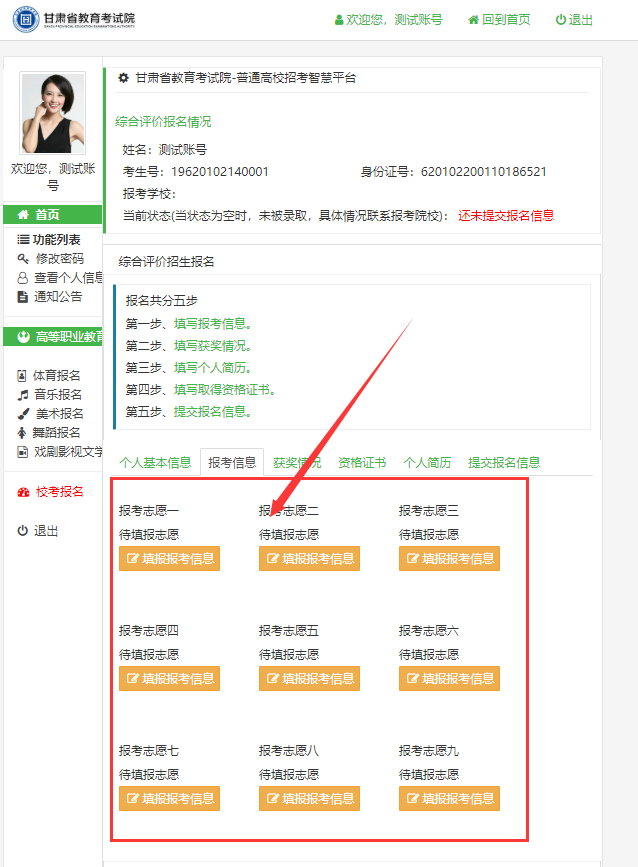Click the music note icon for 音乐报名
638x867 pixels.
pos(23,395)
